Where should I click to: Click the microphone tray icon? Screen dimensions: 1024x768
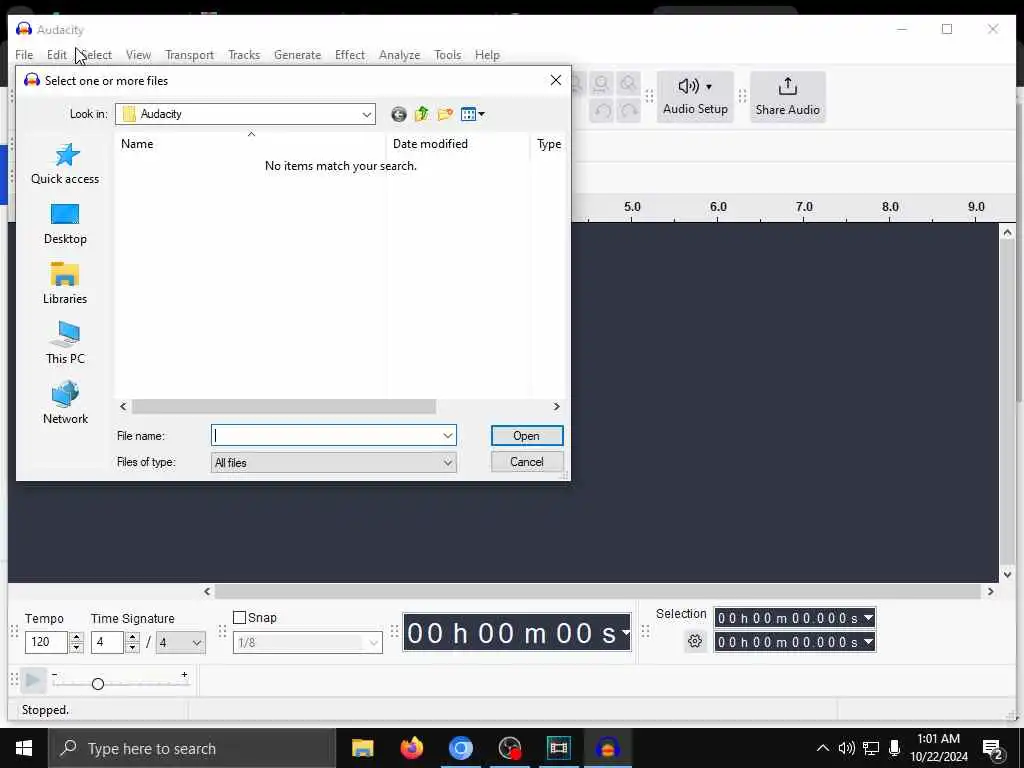tap(895, 748)
